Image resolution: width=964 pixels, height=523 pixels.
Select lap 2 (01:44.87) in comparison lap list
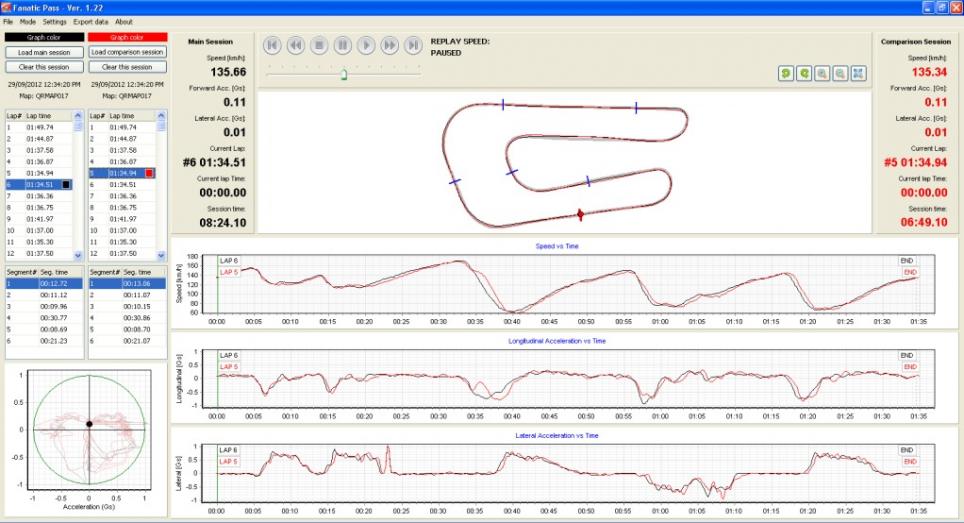click(x=122, y=139)
